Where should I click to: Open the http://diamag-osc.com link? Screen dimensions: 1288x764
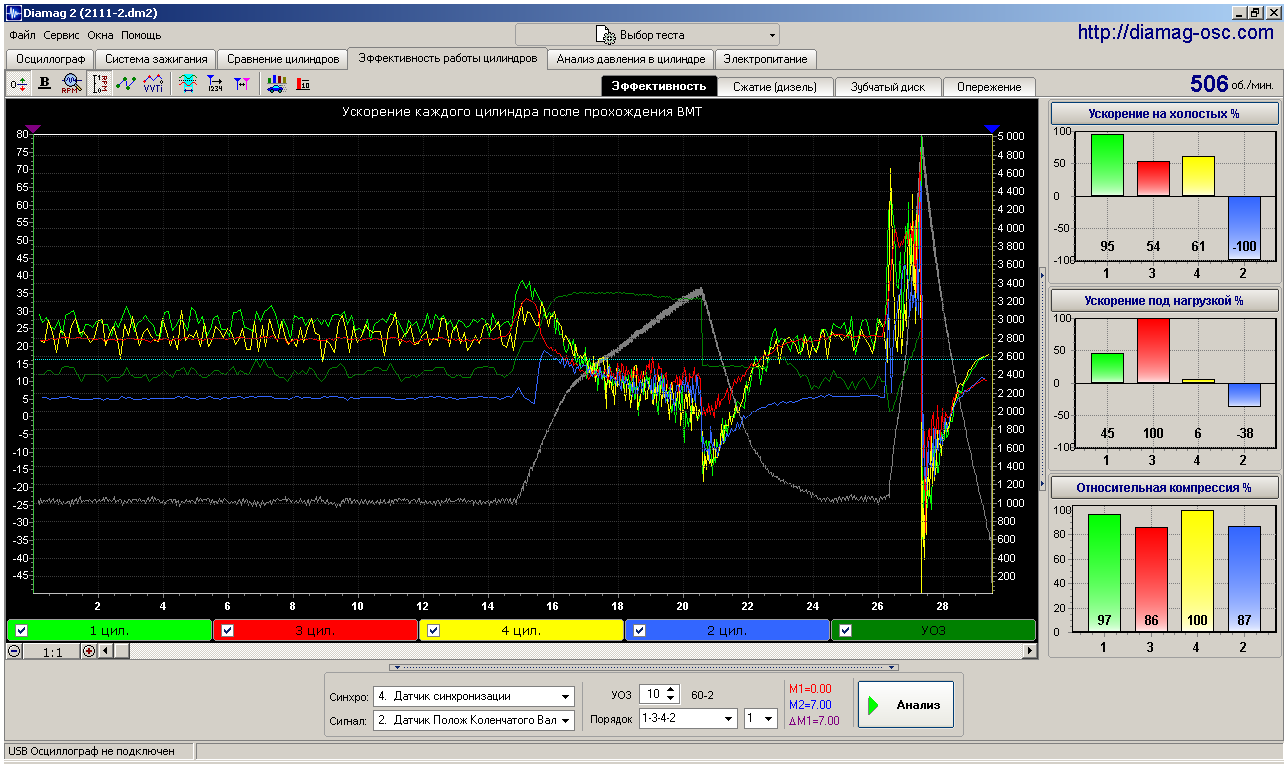click(1176, 33)
